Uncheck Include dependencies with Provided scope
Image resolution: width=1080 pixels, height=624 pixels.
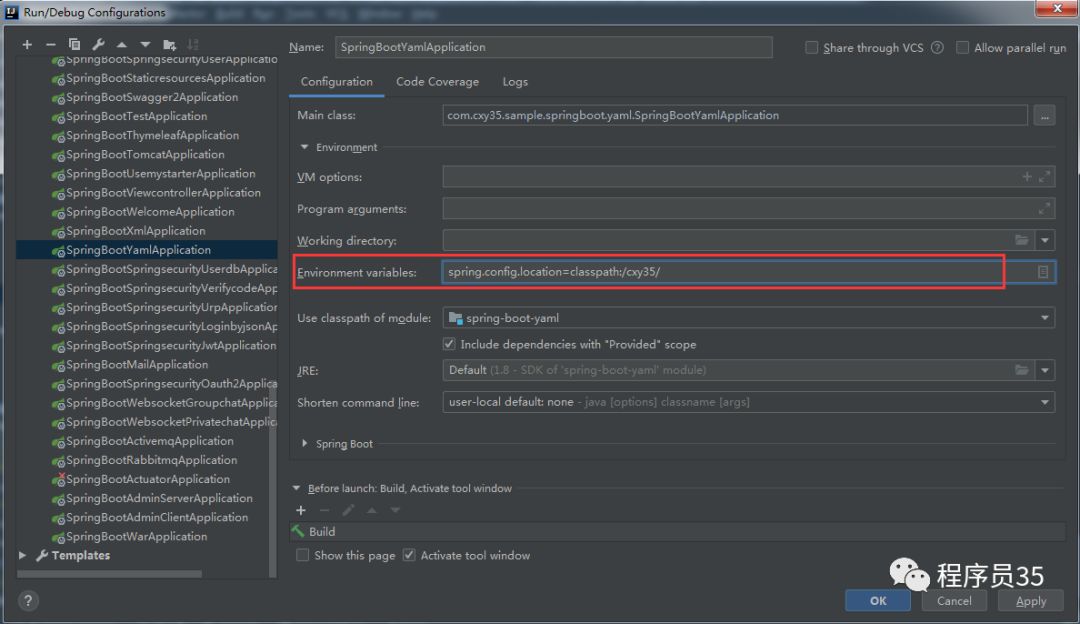[449, 344]
